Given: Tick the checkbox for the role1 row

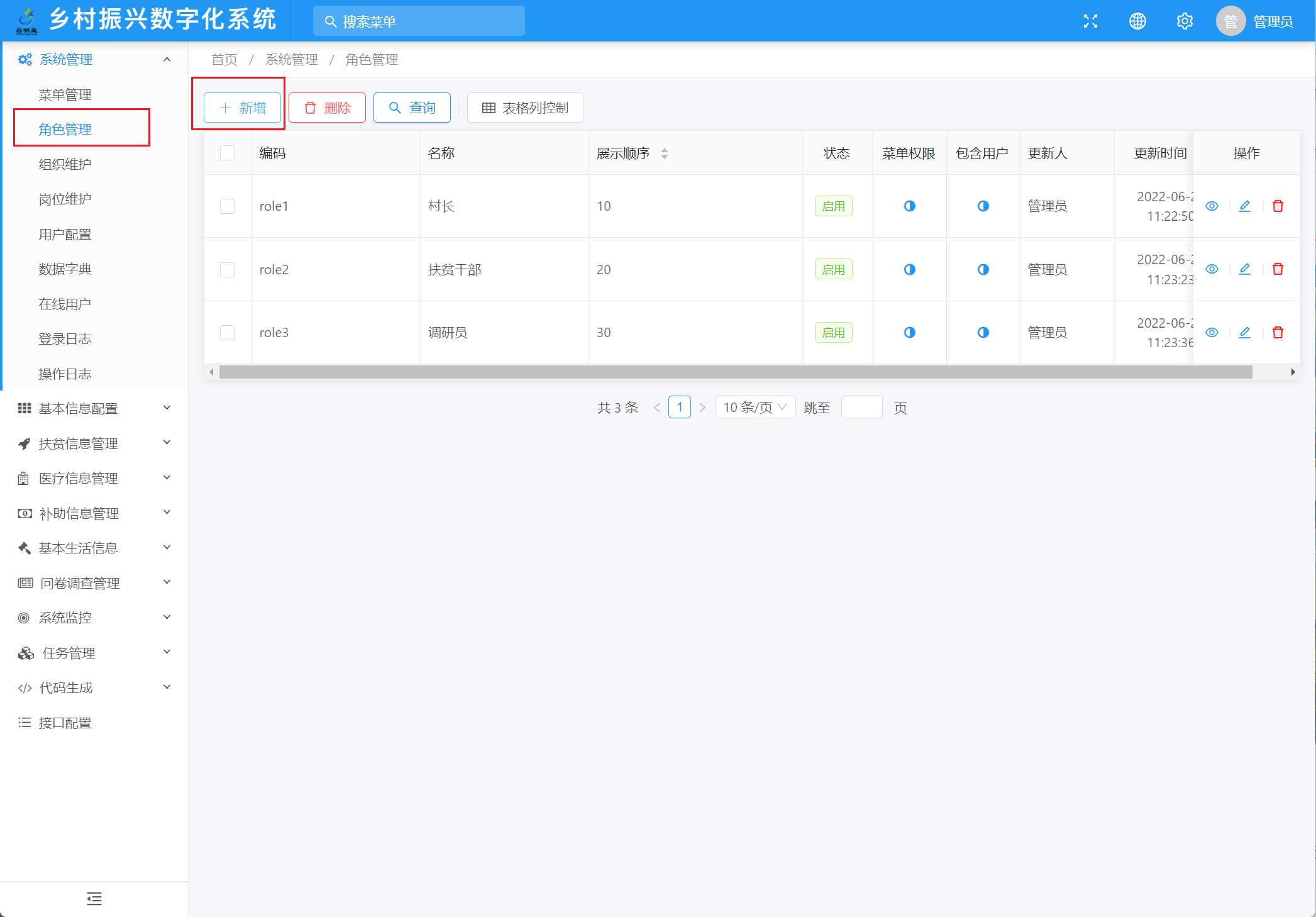Looking at the screenshot, I should coord(228,206).
